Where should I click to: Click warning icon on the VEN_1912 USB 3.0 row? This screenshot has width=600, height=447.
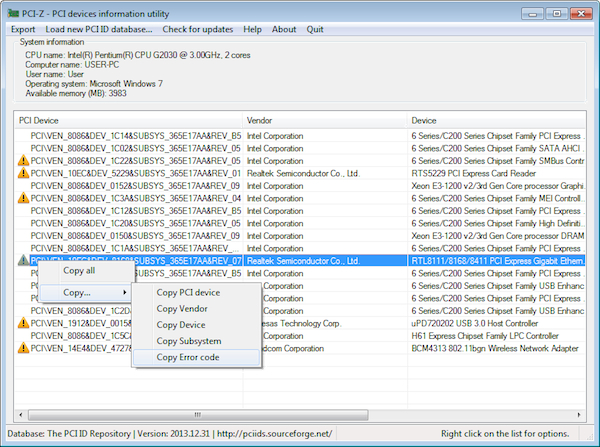(x=23, y=323)
